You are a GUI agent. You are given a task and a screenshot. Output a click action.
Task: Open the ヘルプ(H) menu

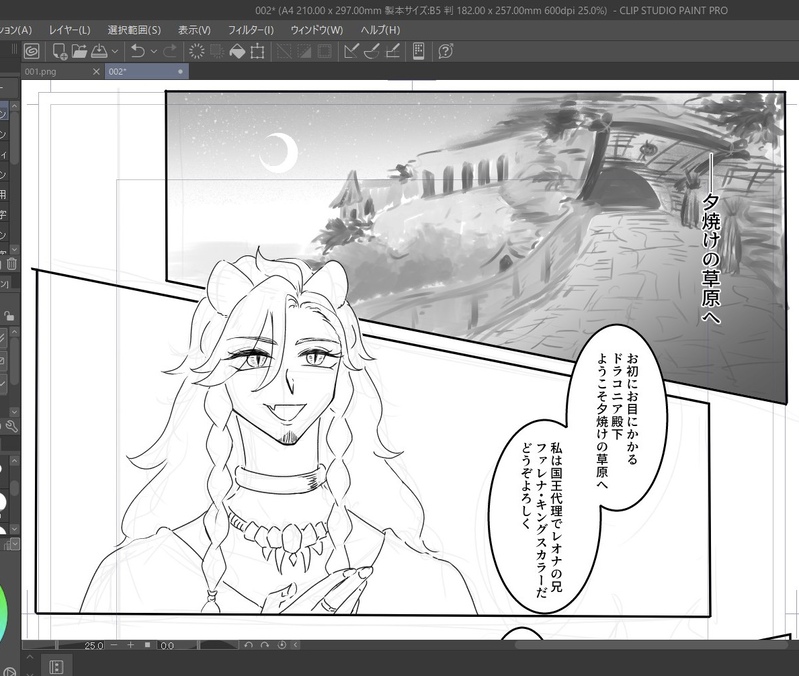tap(380, 30)
